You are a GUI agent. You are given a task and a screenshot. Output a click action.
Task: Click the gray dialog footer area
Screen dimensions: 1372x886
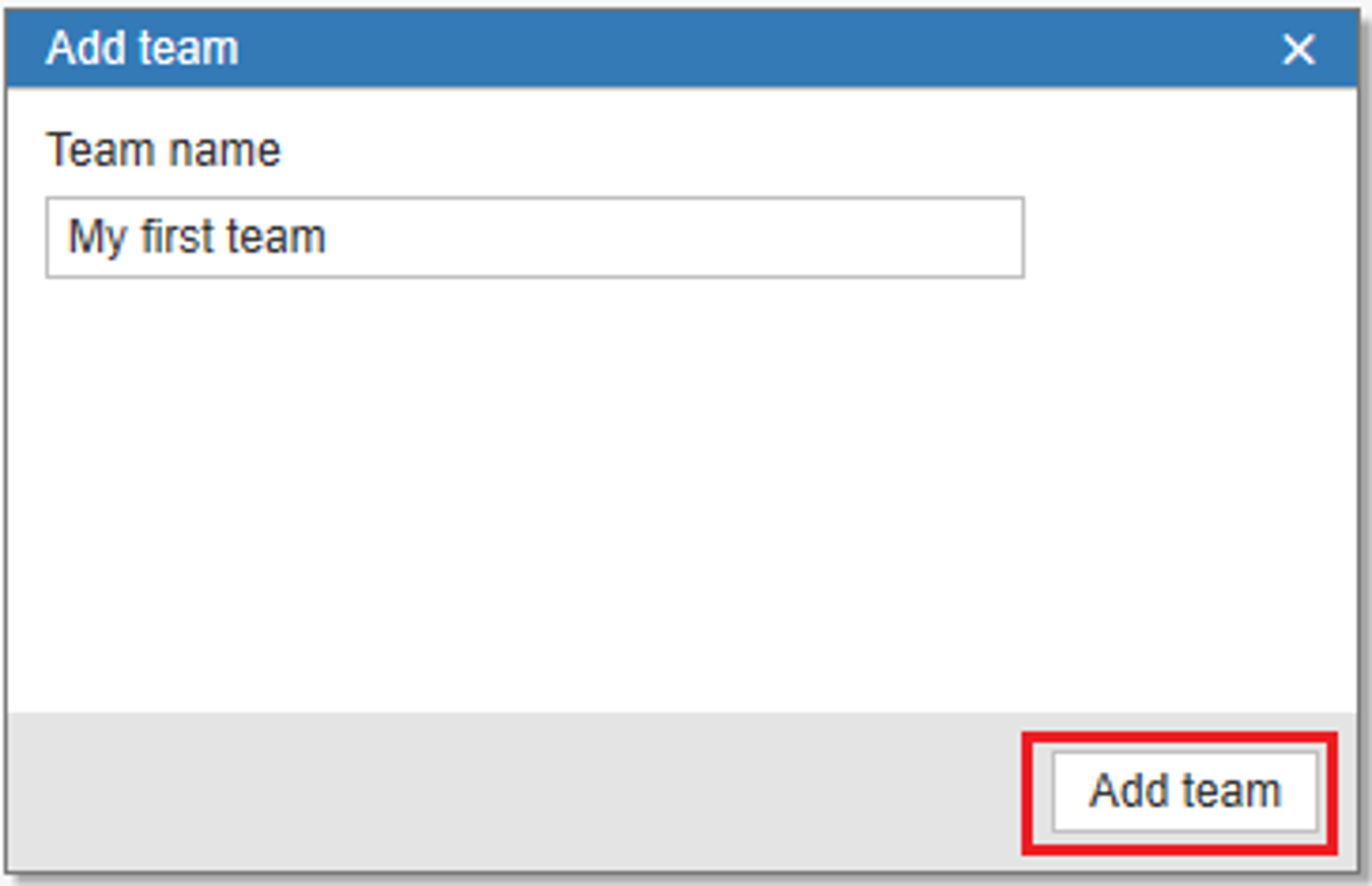pyautogui.click(x=514, y=792)
